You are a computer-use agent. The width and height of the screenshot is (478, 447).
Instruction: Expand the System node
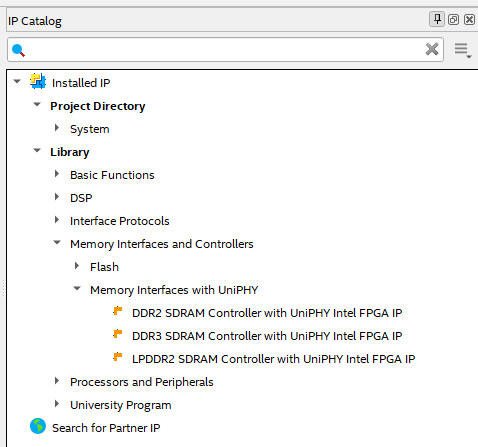coord(57,128)
